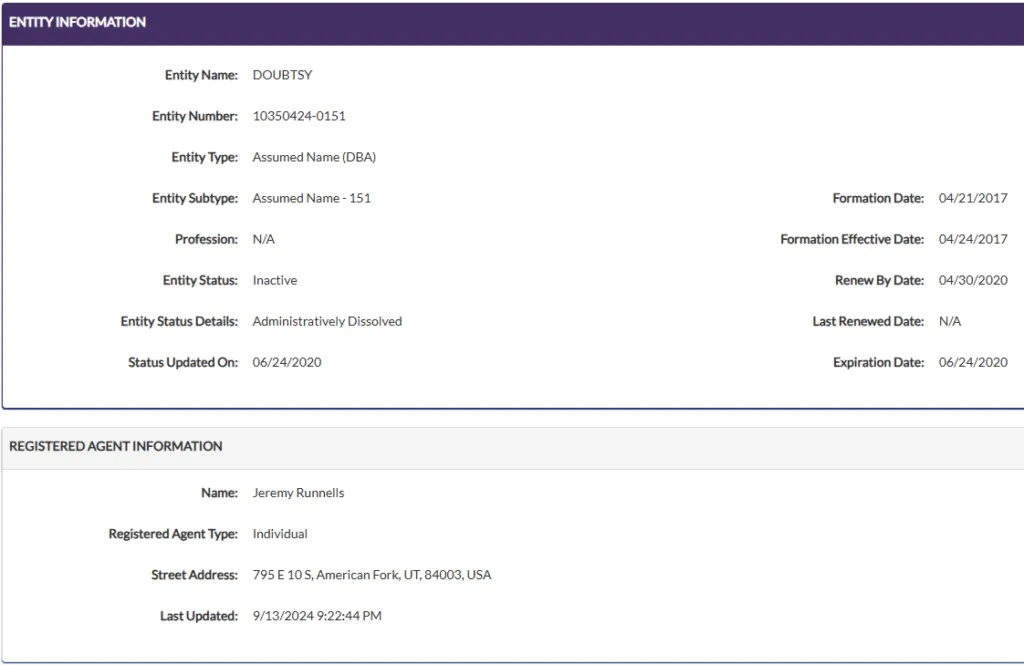Click the Formation Date value 04/21/2017
The height and width of the screenshot is (665, 1024).
(x=972, y=198)
